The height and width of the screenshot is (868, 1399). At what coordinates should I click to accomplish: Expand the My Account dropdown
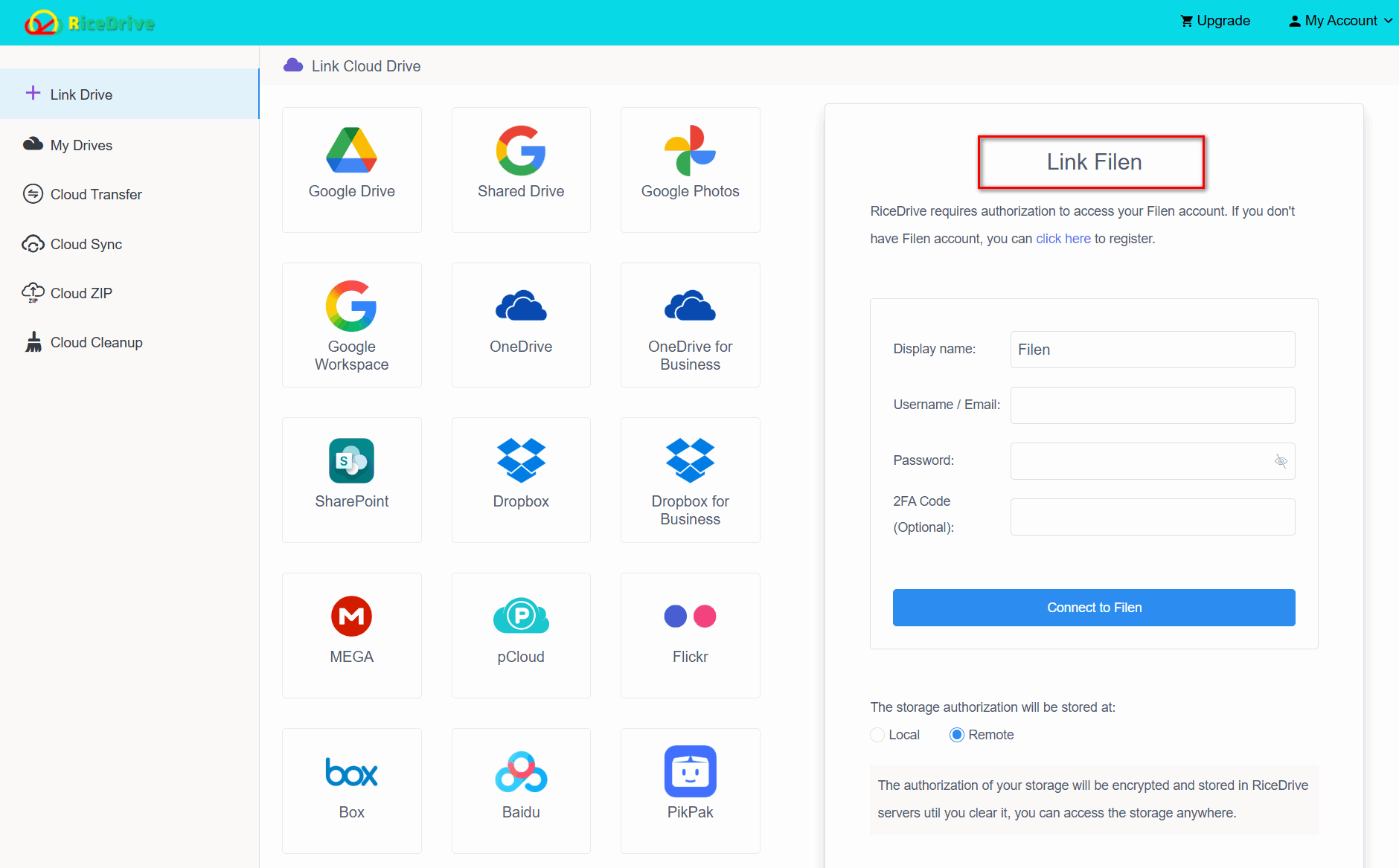point(1341,21)
